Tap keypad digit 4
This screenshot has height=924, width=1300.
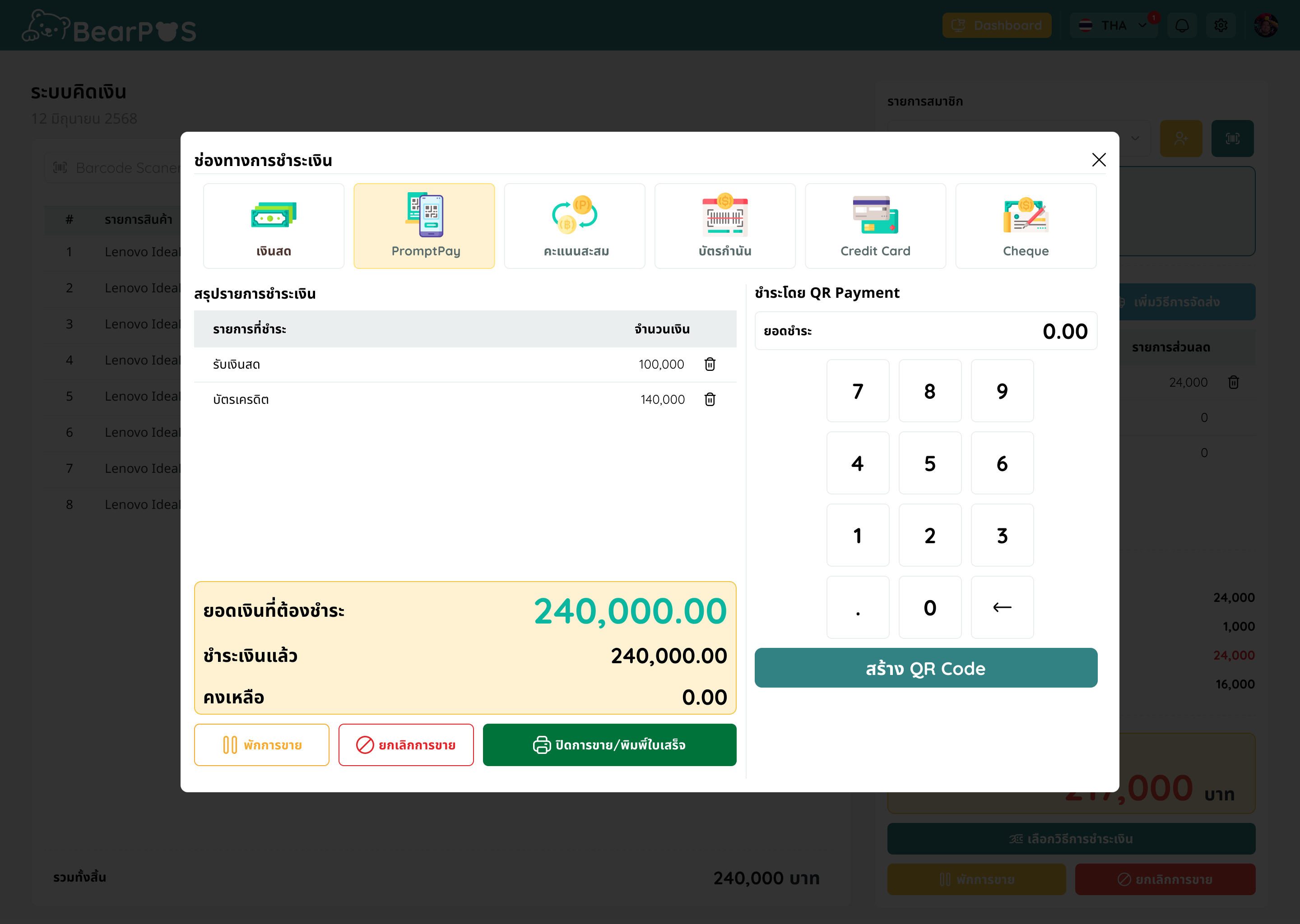(x=858, y=463)
